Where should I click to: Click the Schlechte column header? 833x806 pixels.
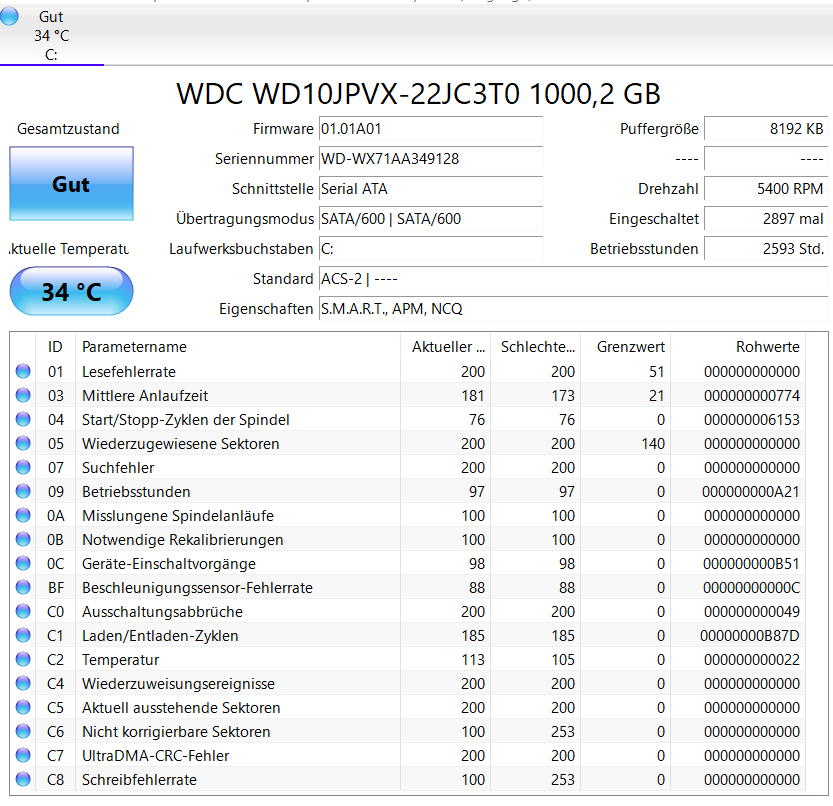pyautogui.click(x=536, y=347)
